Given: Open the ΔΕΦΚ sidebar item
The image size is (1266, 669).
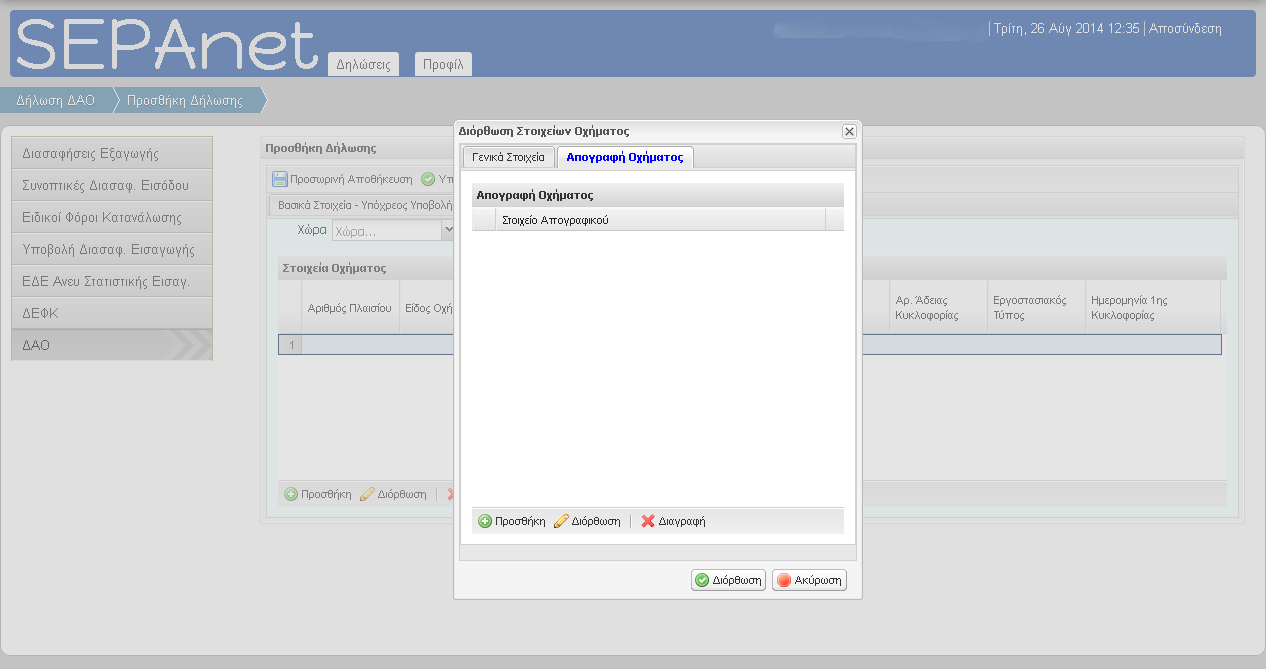Looking at the screenshot, I should pyautogui.click(x=112, y=313).
